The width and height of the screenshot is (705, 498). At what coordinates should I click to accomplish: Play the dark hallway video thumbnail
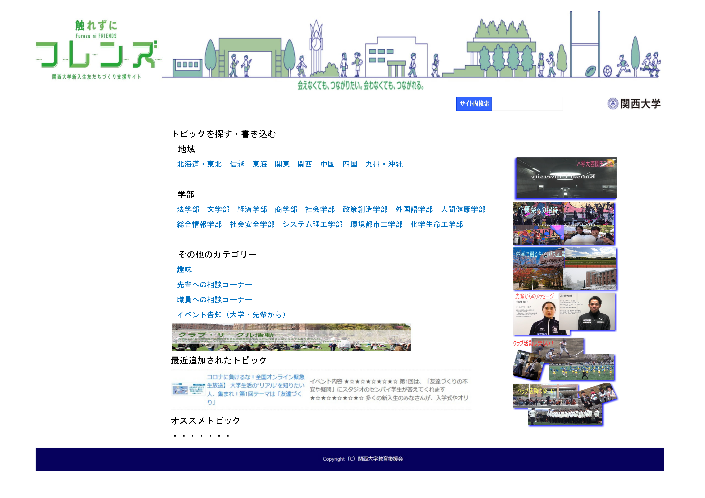(565, 178)
